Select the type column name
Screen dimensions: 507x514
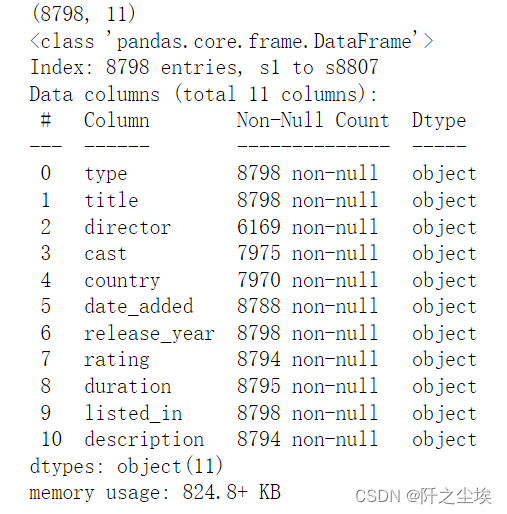[x=106, y=174]
